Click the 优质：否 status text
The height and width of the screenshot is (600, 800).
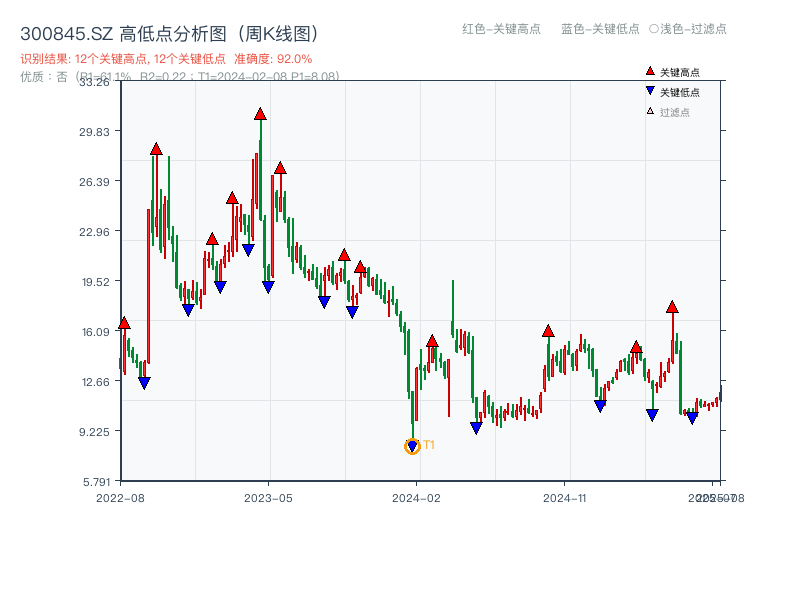tap(34, 73)
